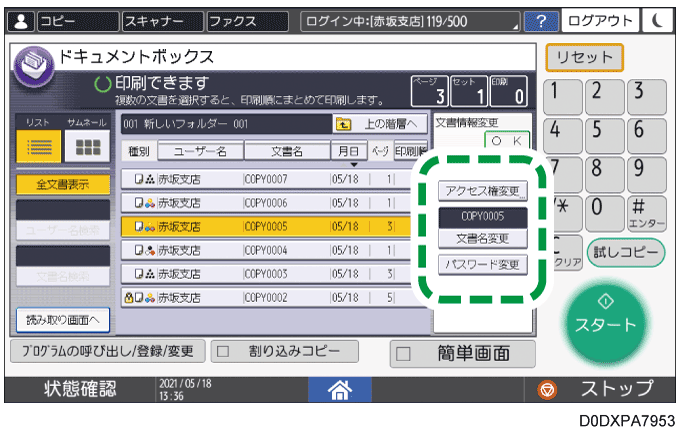679x431 pixels.
Task: Click the 印刷順 column header
Action: (x=411, y=151)
